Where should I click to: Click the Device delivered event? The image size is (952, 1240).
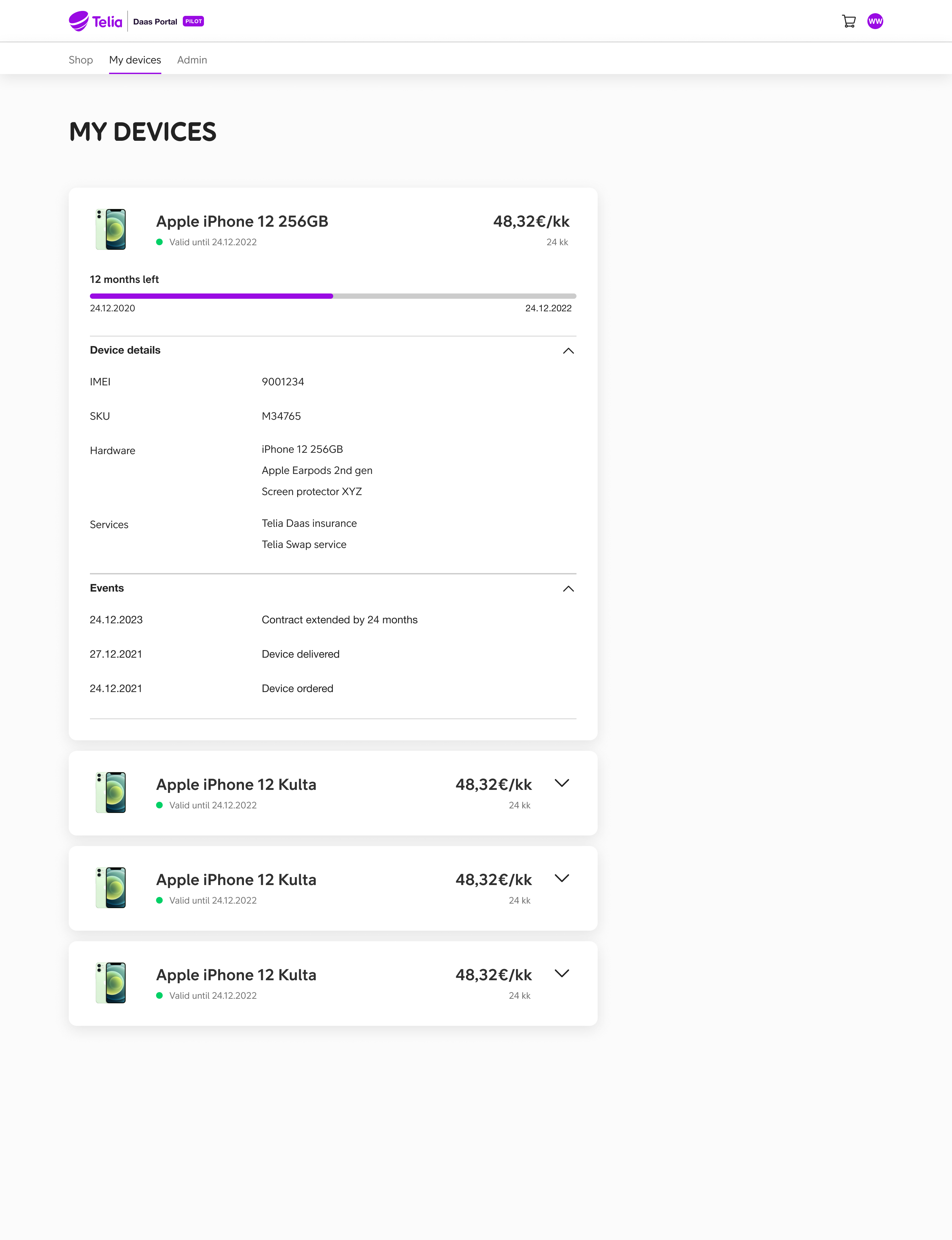[300, 654]
